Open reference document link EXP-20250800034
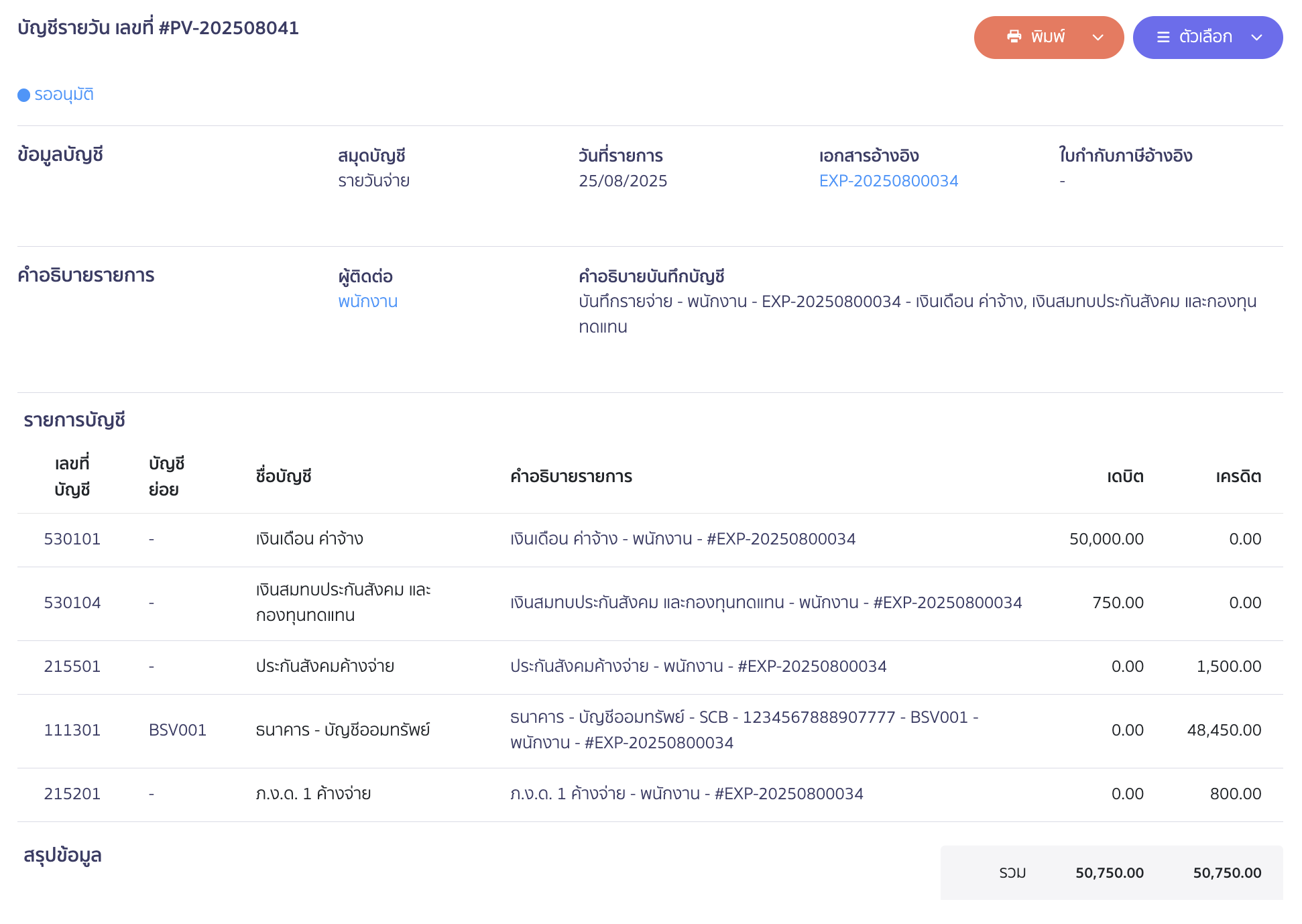 888,181
